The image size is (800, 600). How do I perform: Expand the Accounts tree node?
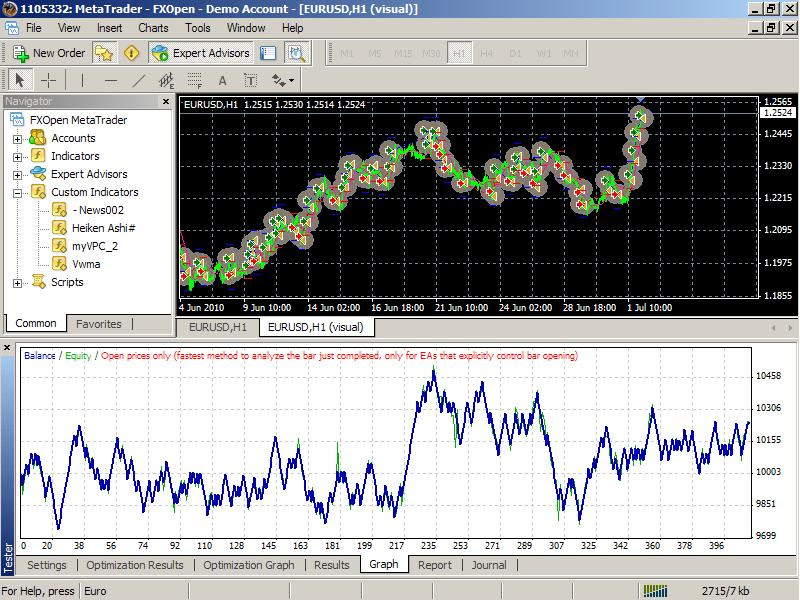(17, 139)
